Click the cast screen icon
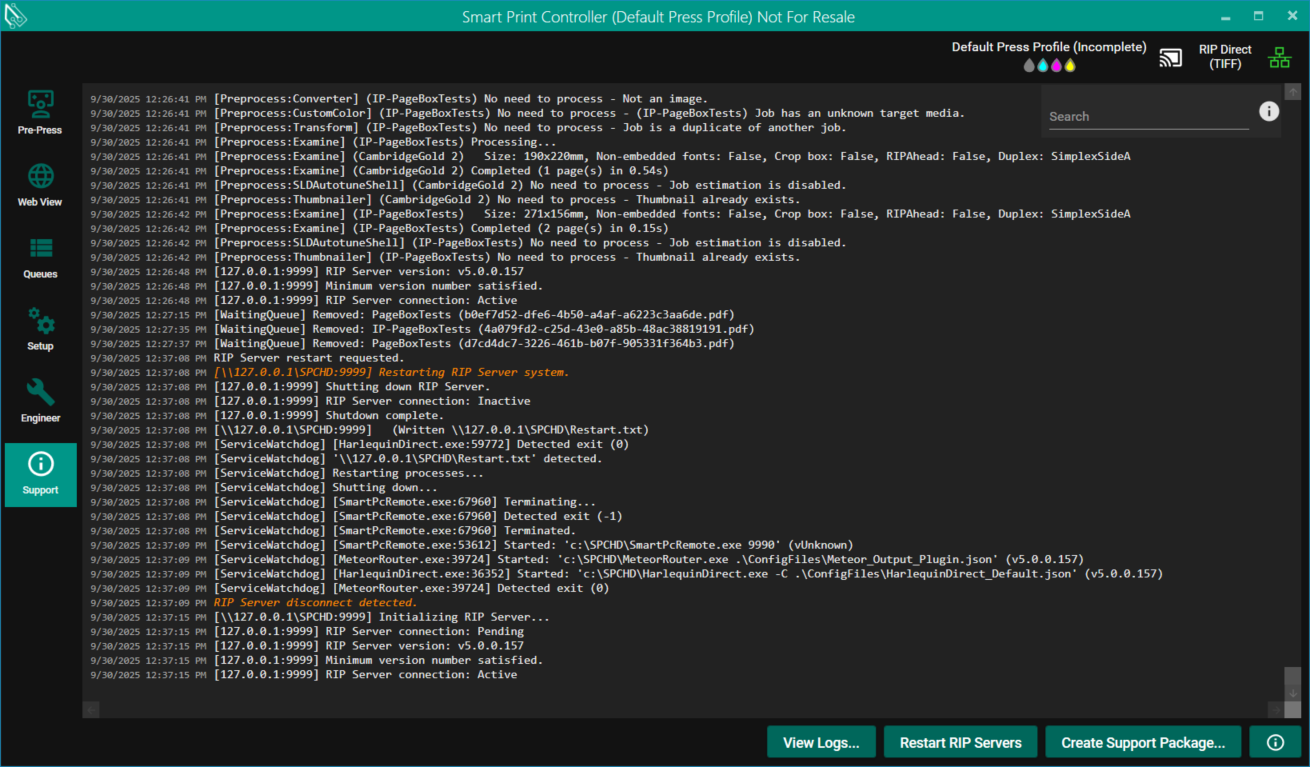The height and width of the screenshot is (767, 1310). (x=1170, y=57)
